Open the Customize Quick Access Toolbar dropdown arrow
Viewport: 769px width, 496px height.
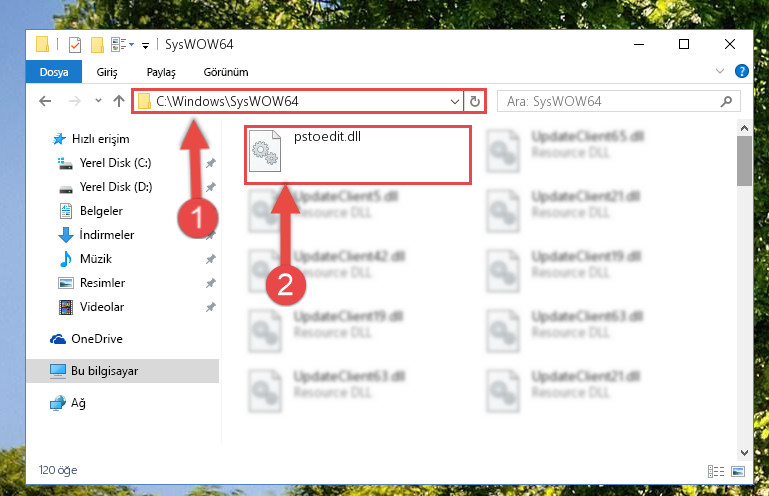tap(145, 46)
